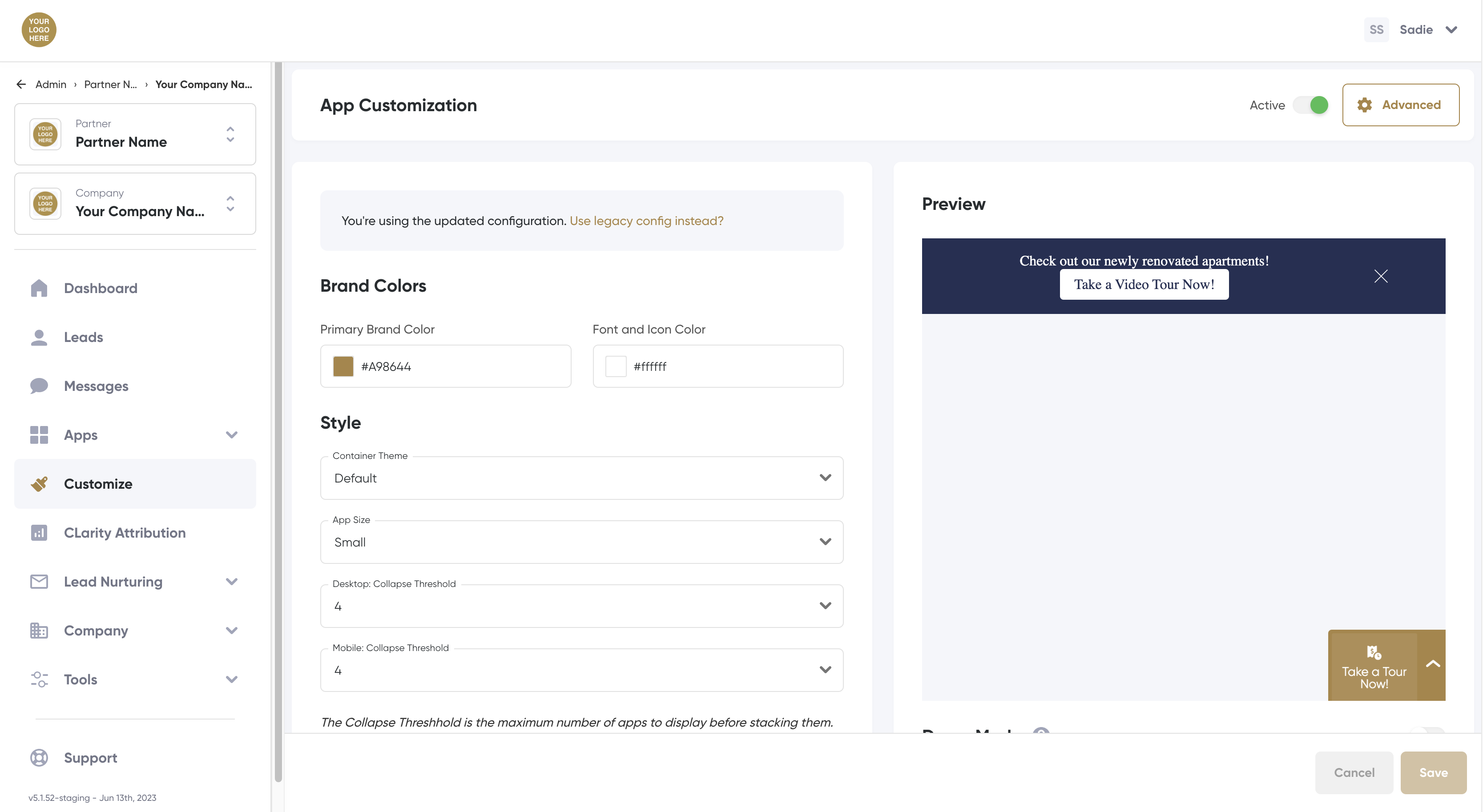Screen dimensions: 1483x812
Task: Click the Primary Brand Color swatch
Action: (x=343, y=366)
